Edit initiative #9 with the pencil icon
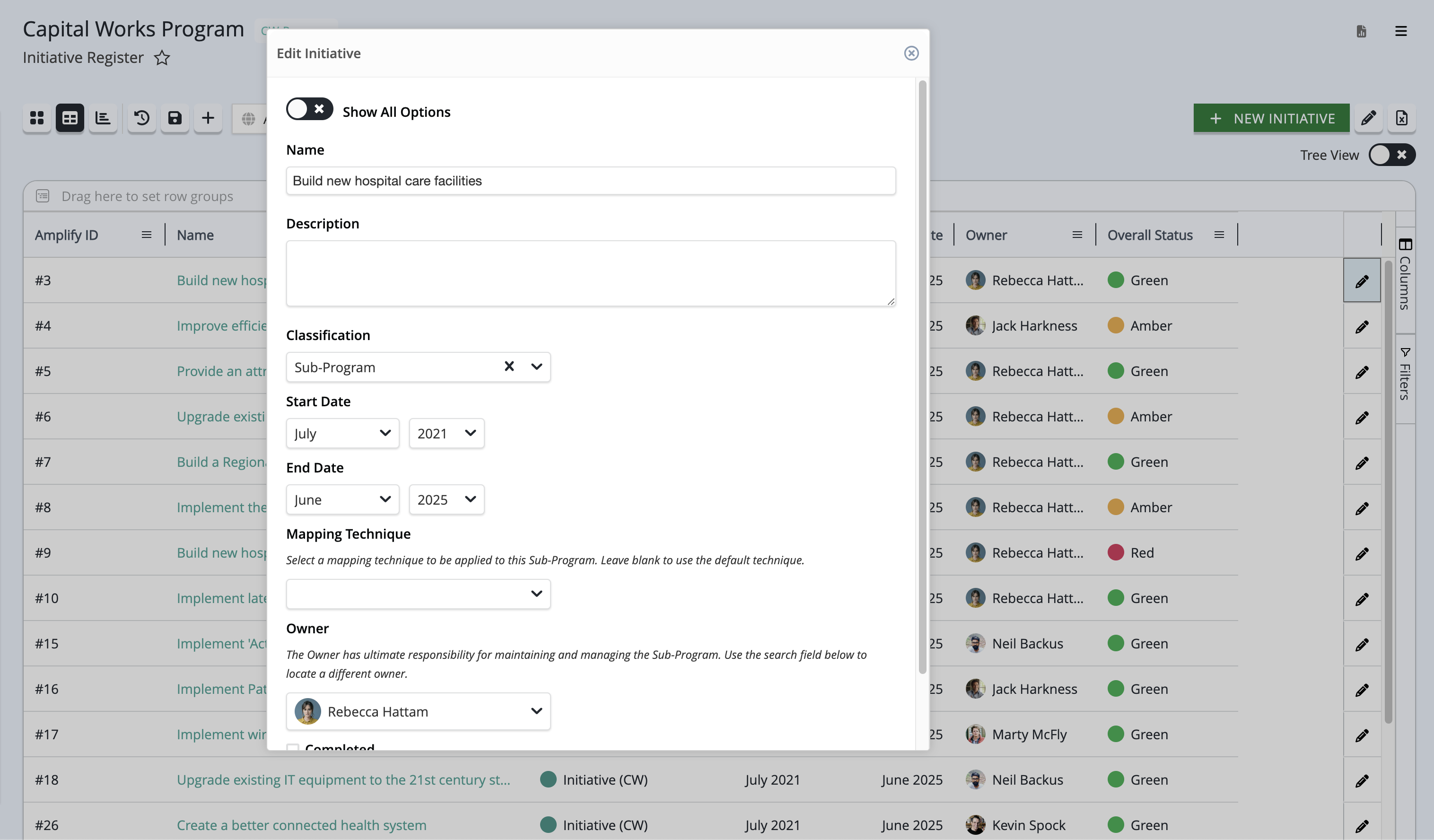Viewport: 1434px width, 840px height. [1362, 553]
